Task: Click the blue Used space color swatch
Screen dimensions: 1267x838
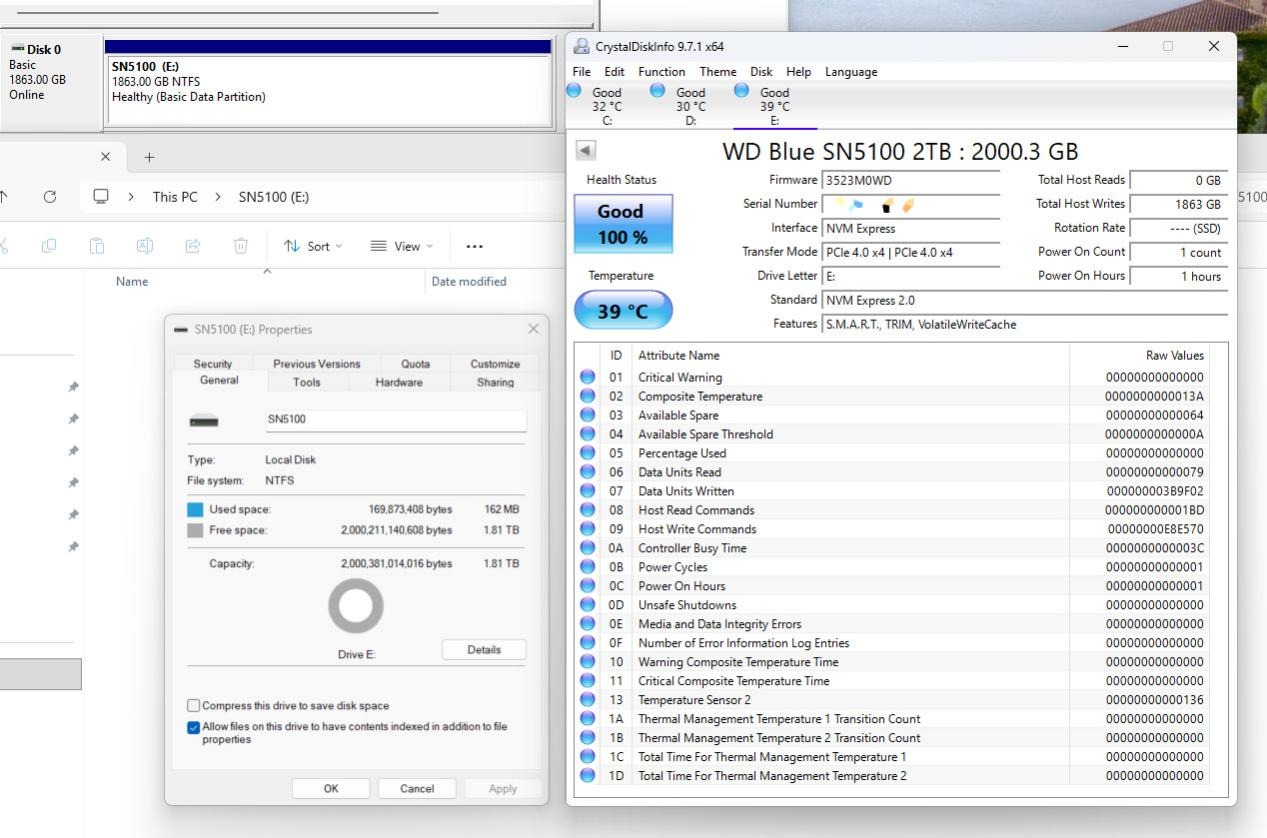Action: [x=196, y=509]
